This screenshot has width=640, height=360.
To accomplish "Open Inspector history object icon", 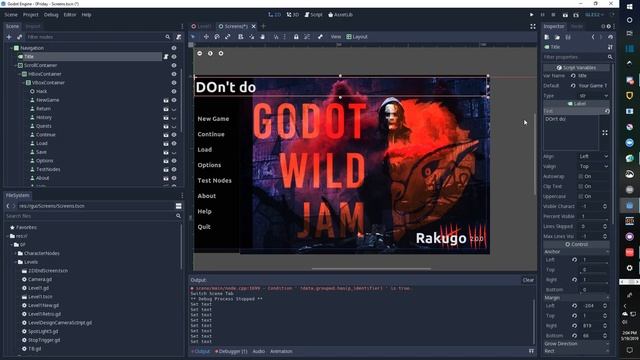I will pyautogui.click(x=610, y=37).
